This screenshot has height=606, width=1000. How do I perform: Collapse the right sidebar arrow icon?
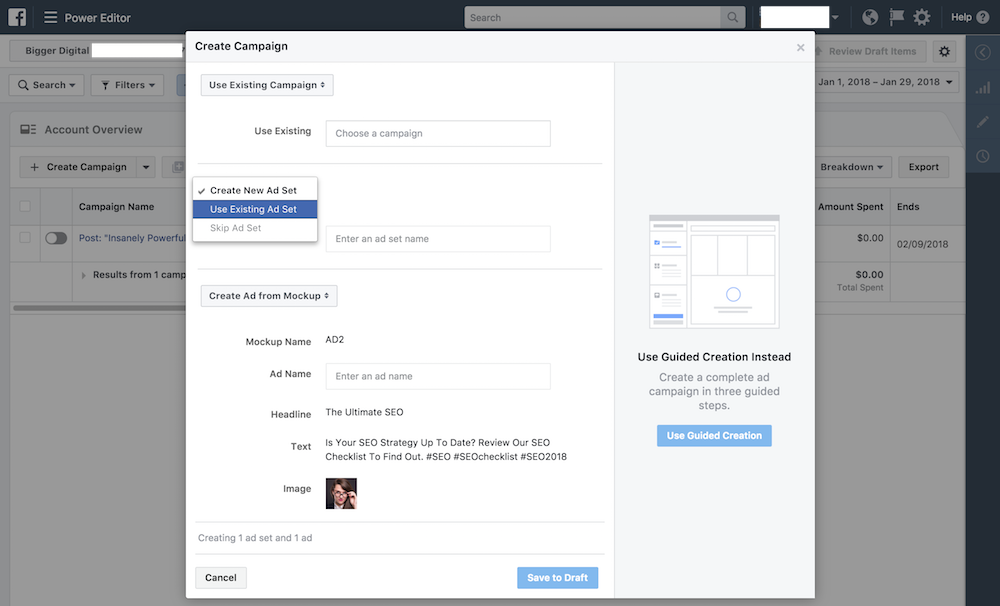click(x=983, y=52)
